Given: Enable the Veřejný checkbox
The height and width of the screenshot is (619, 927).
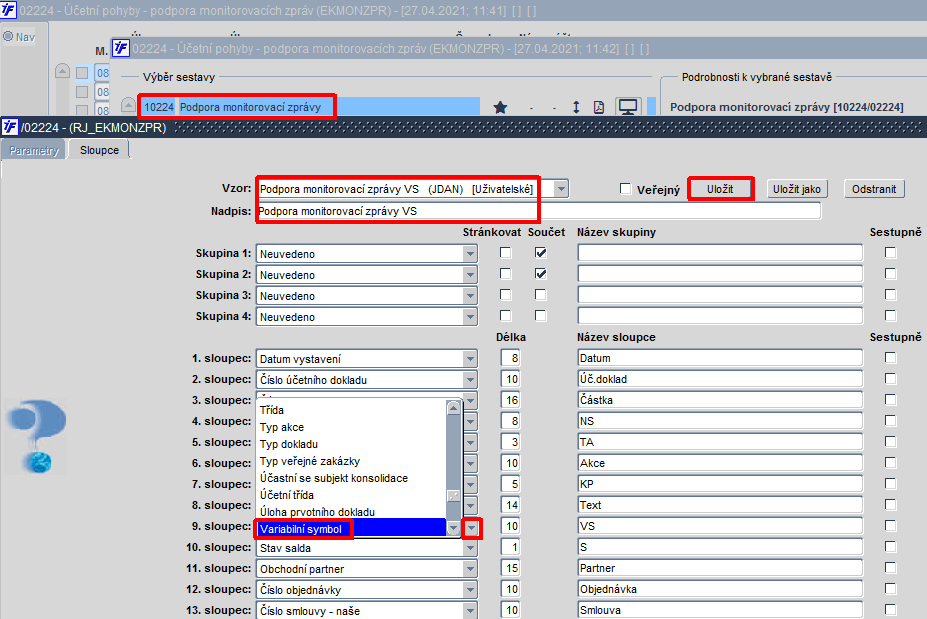Looking at the screenshot, I should (625, 189).
